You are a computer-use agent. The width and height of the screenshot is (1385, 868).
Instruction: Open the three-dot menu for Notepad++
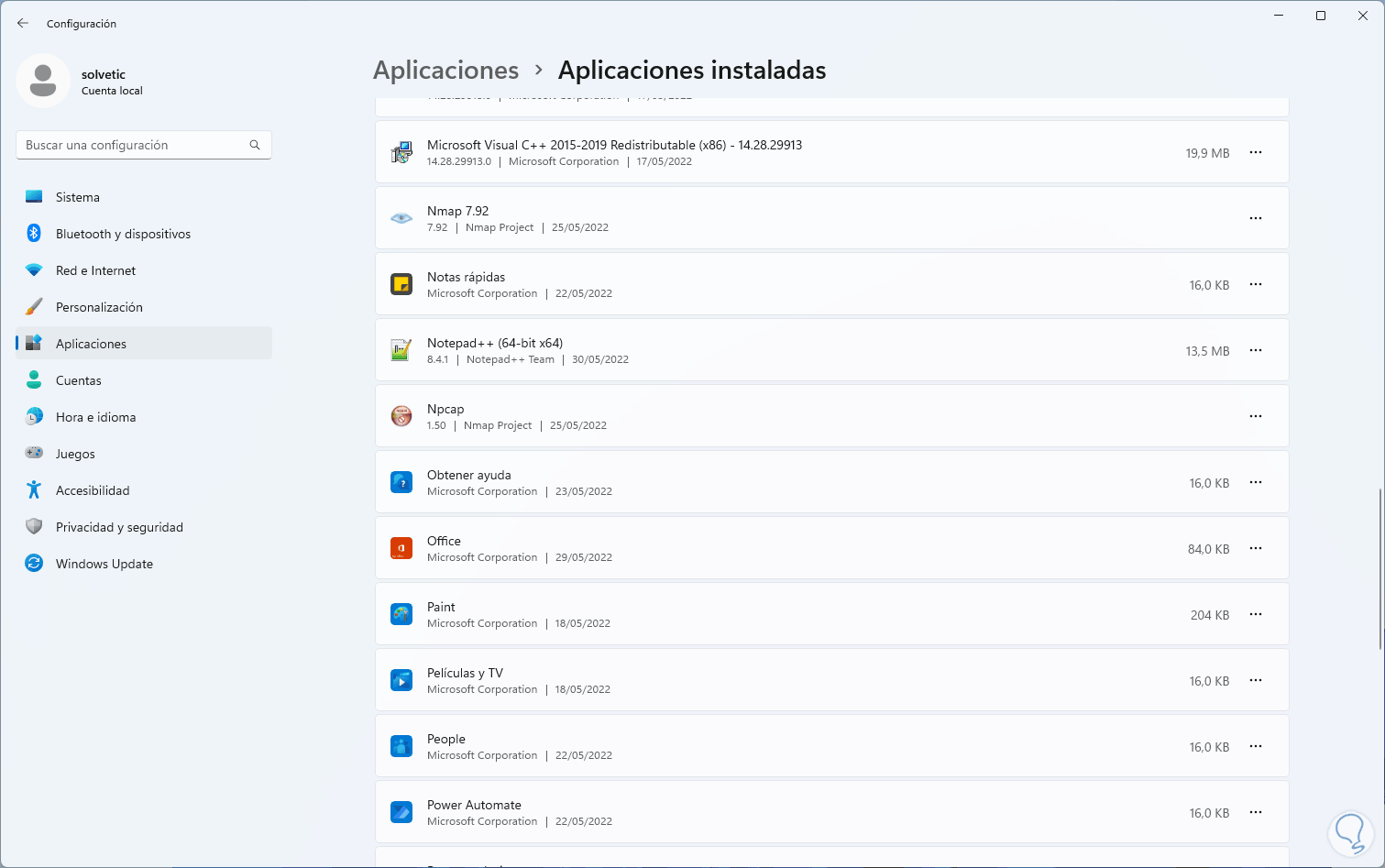[x=1256, y=350]
